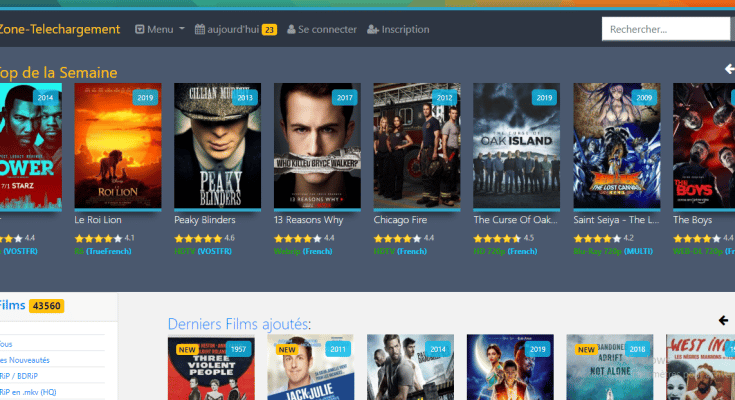Click the HDTV (VOSTFR) label under Peaky Blinders
Screen dimensions: 735x400
click(203, 251)
